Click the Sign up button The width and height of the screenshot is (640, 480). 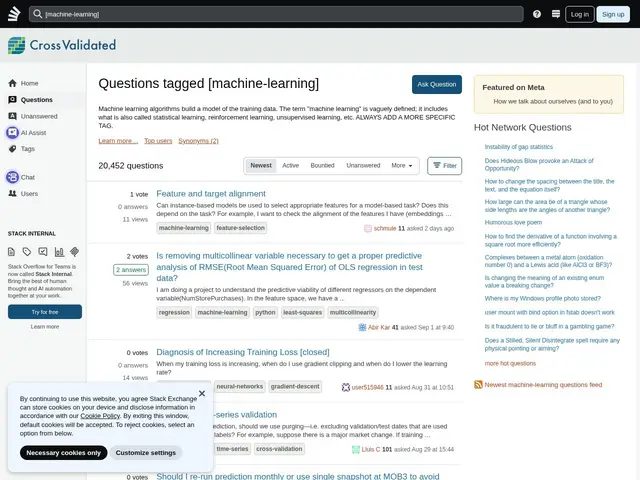[x=613, y=14]
